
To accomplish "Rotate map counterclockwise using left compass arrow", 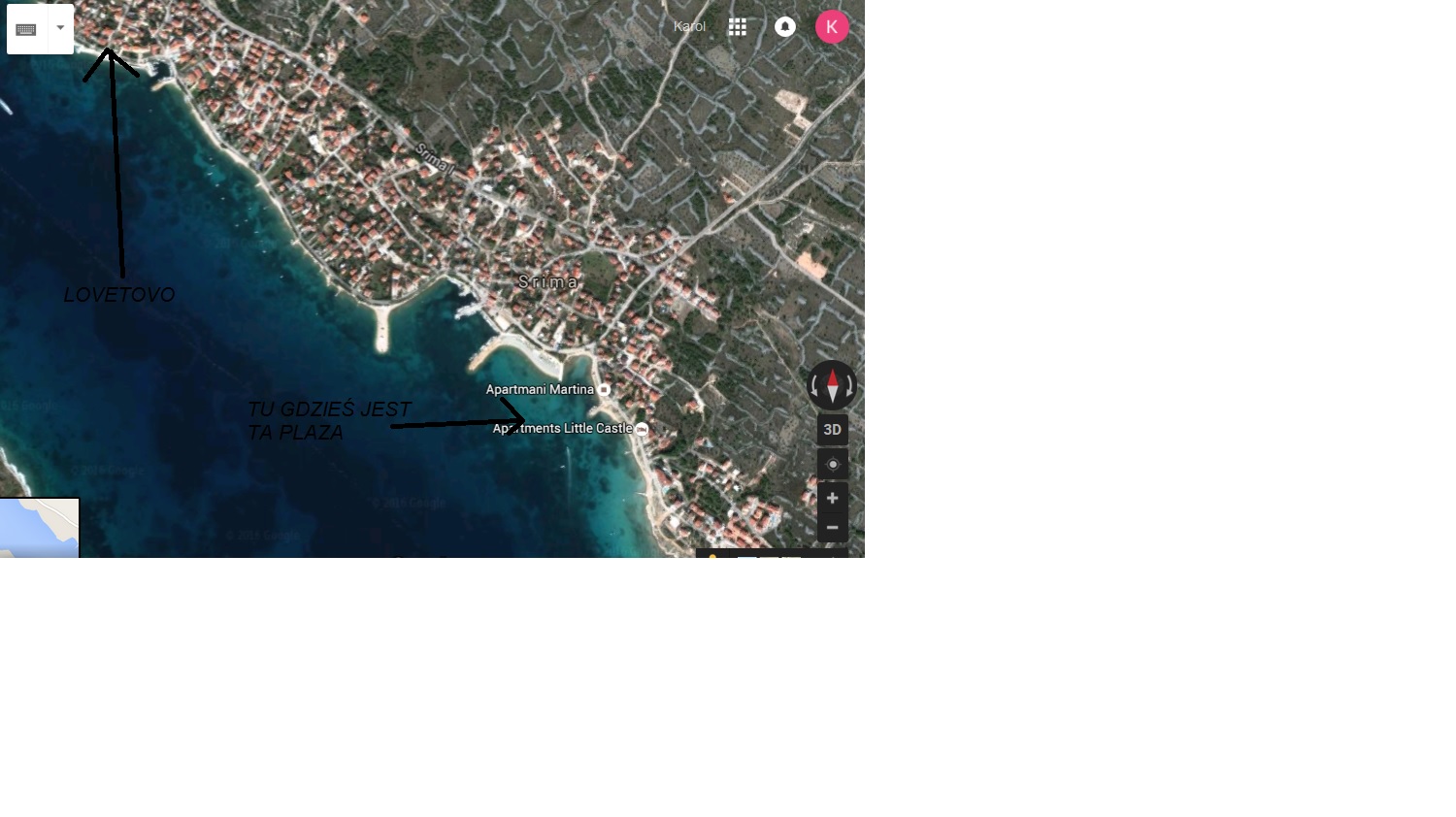I will 813,386.
